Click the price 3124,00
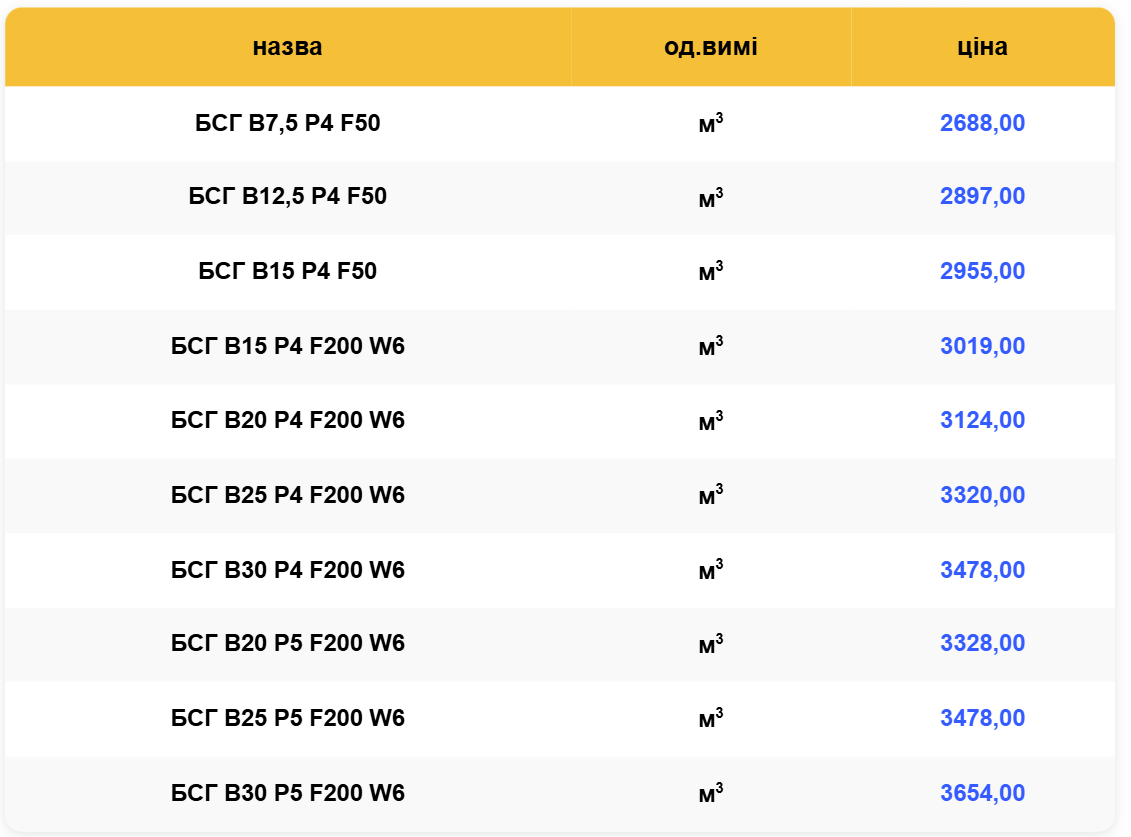 pyautogui.click(x=982, y=420)
